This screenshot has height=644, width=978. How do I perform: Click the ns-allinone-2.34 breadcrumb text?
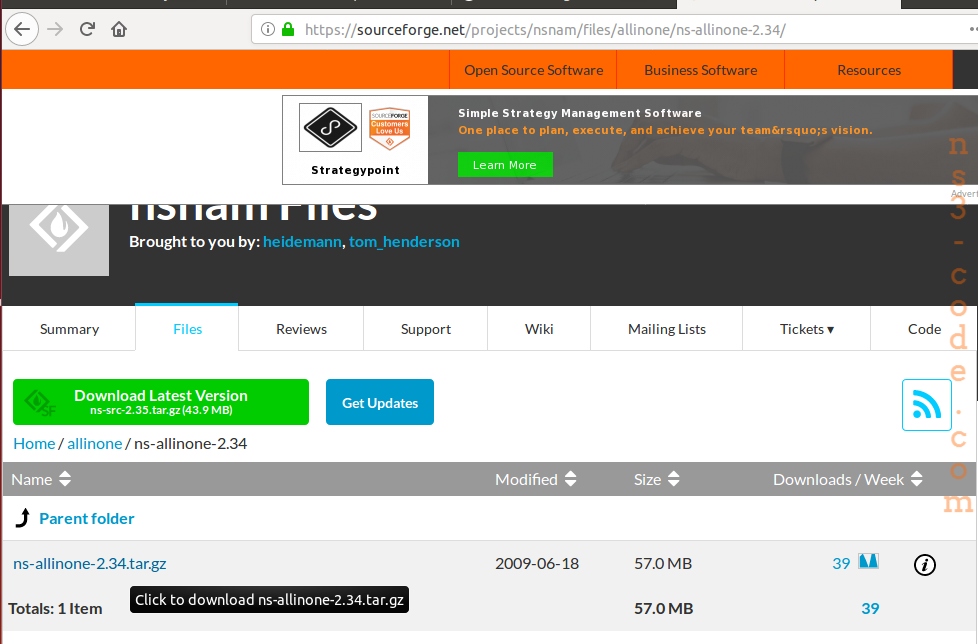click(x=190, y=443)
